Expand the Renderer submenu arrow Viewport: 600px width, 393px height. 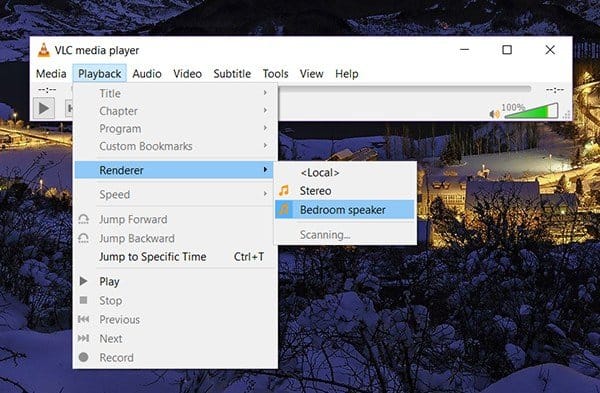(x=265, y=170)
